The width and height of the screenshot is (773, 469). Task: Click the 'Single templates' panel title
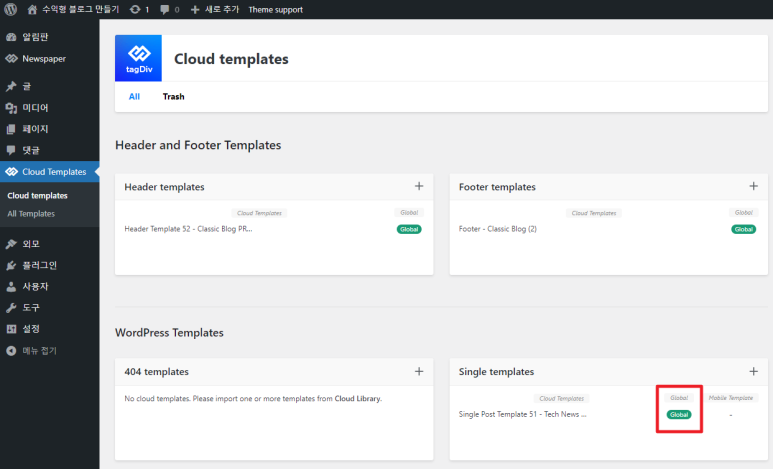[496, 372]
